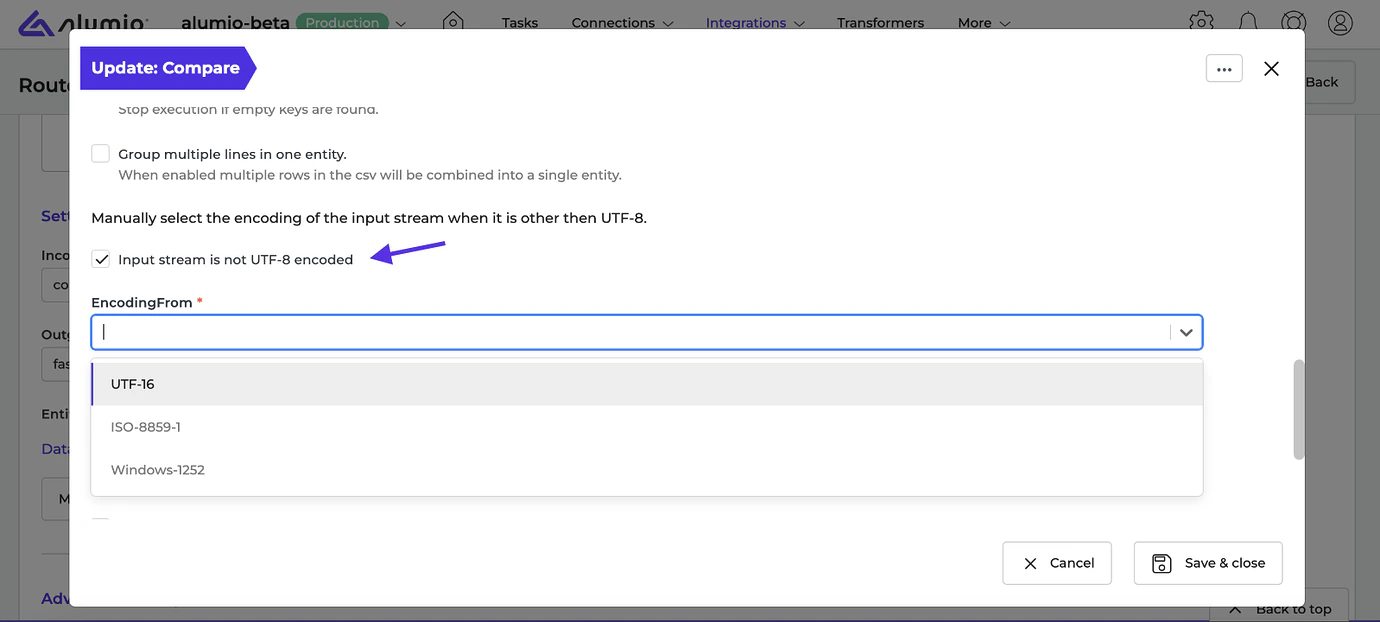Viewport: 1380px width, 622px height.
Task: Click the Alumio logo
Action: coord(84,22)
